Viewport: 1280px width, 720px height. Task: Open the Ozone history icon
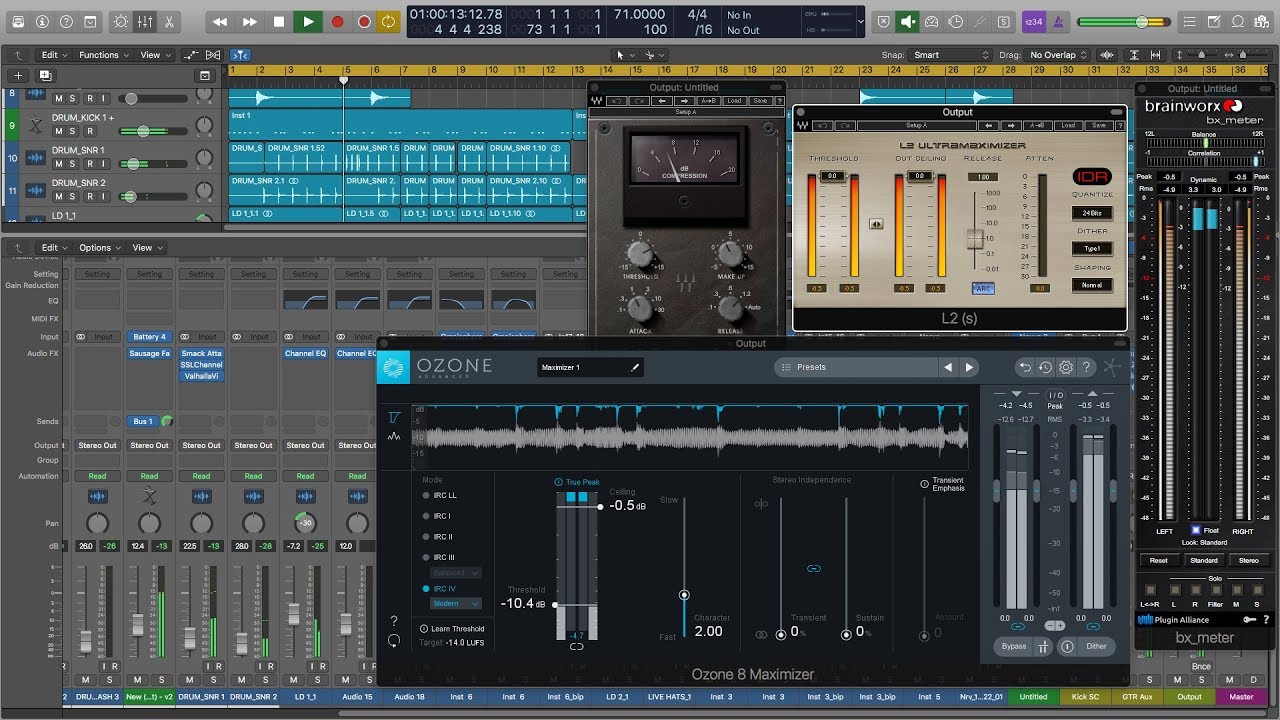click(1045, 367)
